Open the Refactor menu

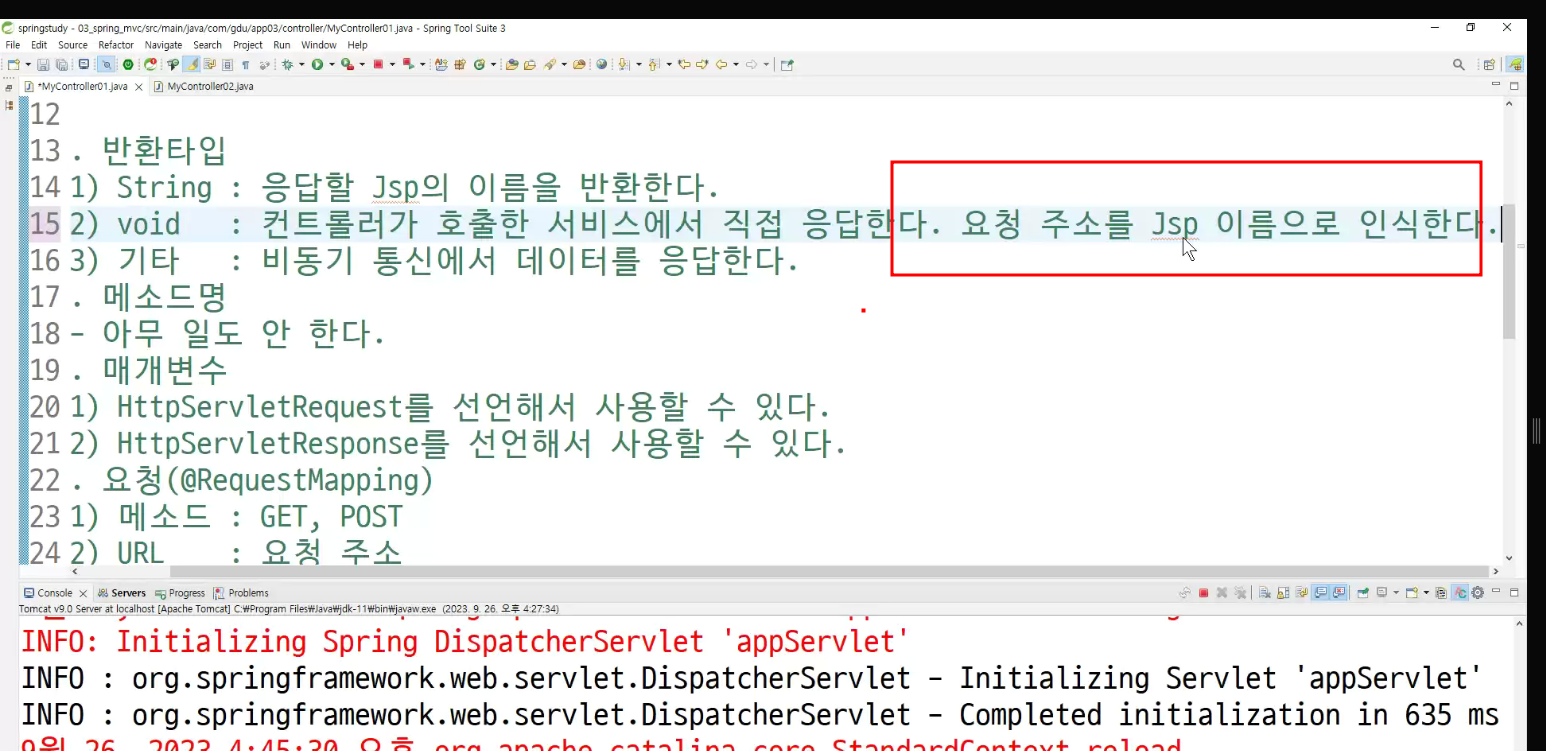pyautogui.click(x=116, y=45)
